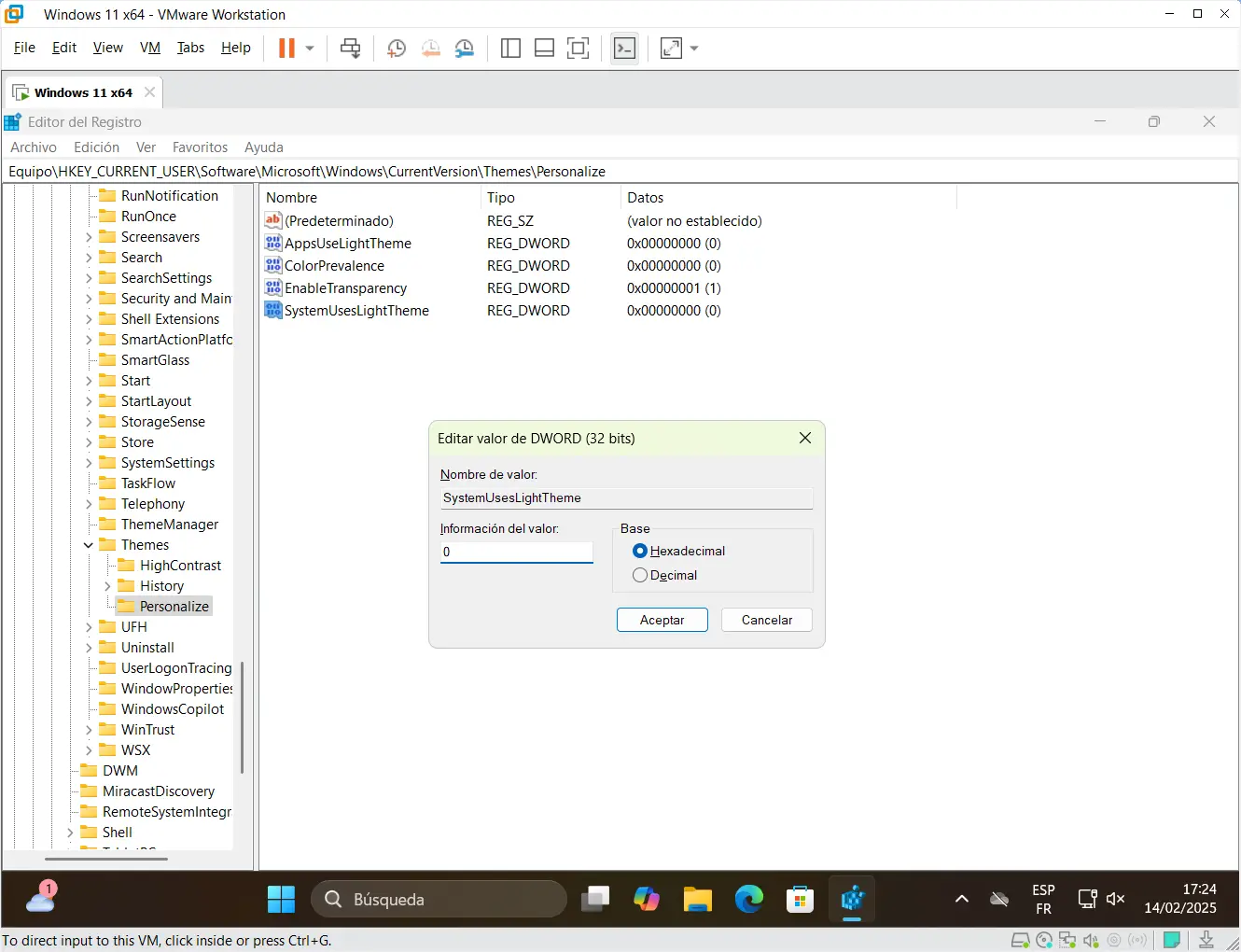
Task: Click the Datos column header
Action: (788, 198)
